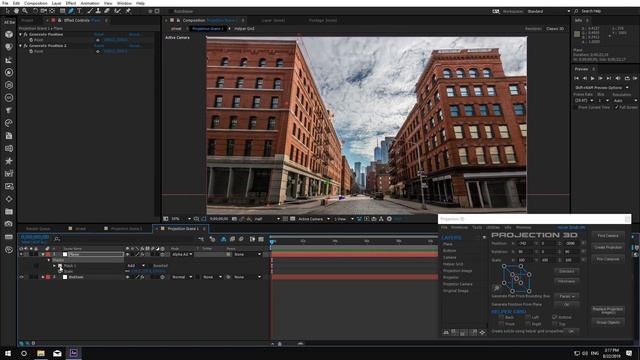Screen dimensions: 640x360
Task: Click the camera icon in left sidebar
Action: coord(9,224)
